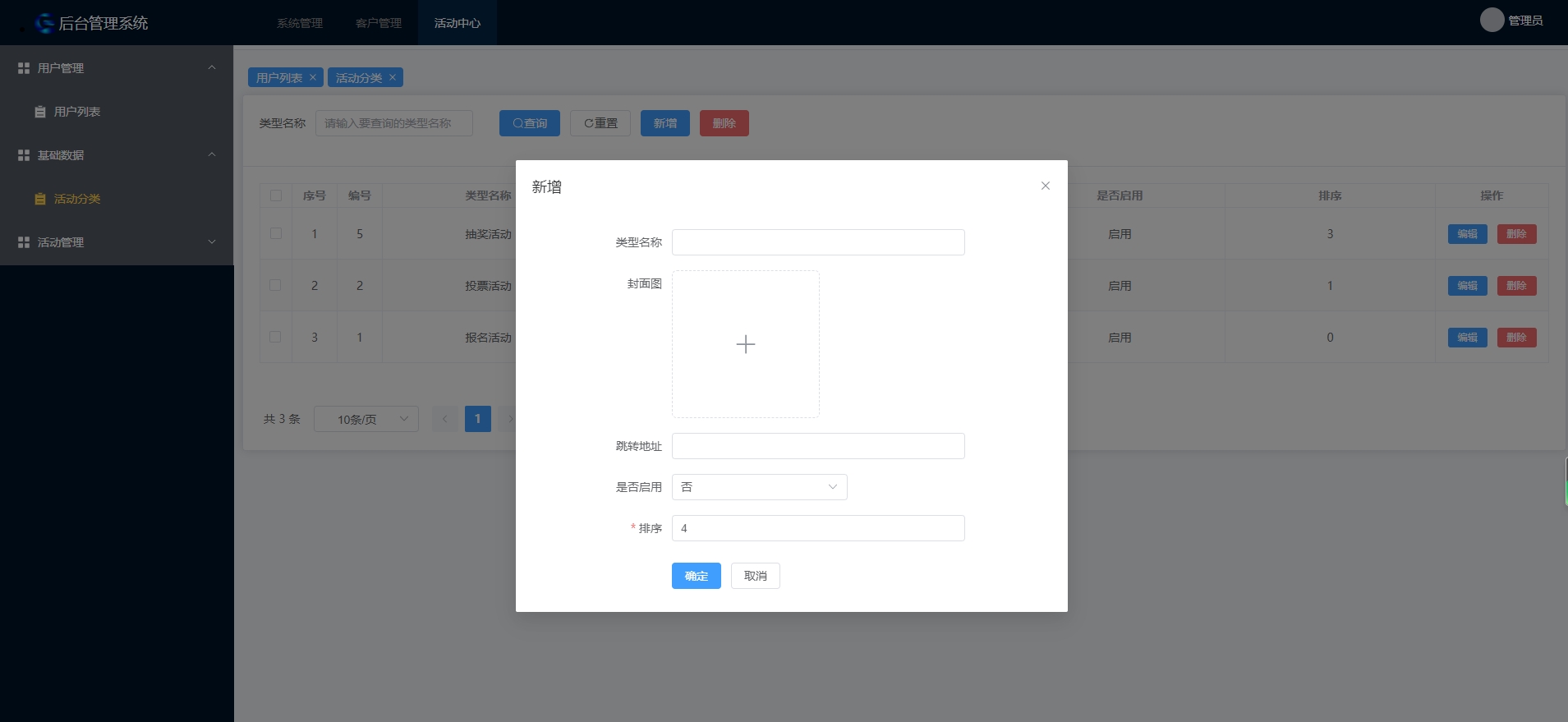
Task: Click the plus icon to upload cover image
Action: (x=745, y=344)
